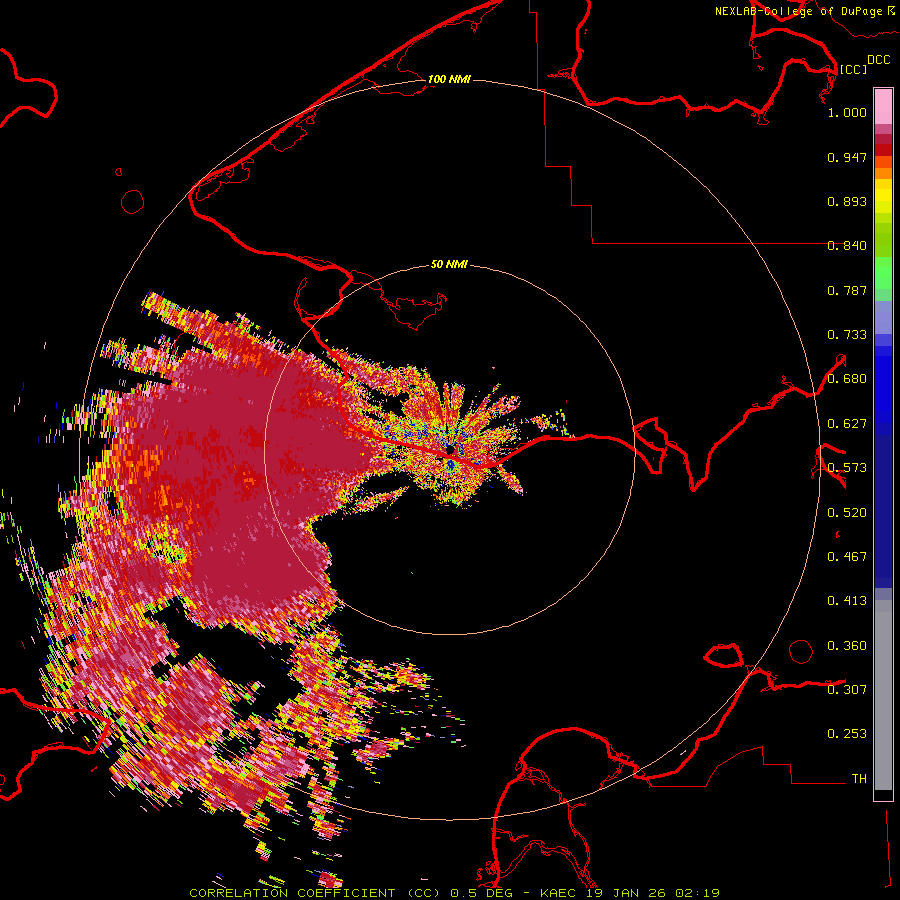The width and height of the screenshot is (900, 900).
Task: Click the 0.840 legend value
Action: click(x=847, y=246)
